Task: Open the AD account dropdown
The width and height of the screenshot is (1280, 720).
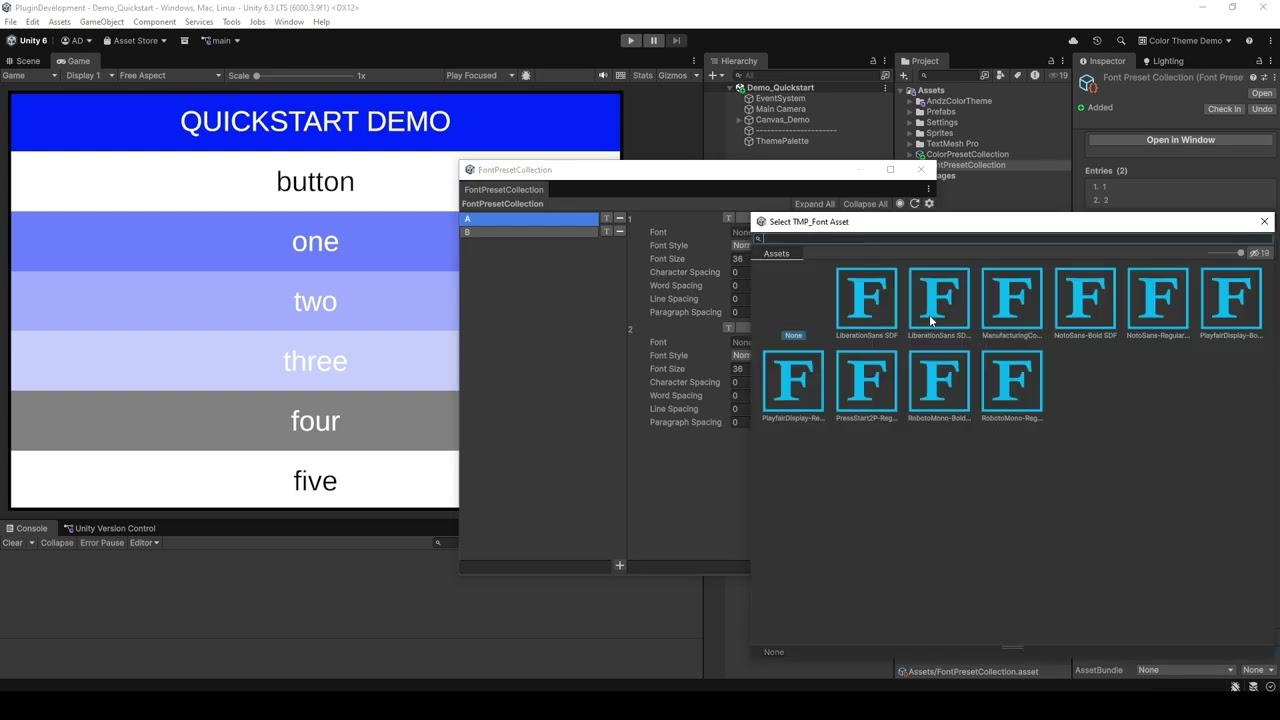Action: pyautogui.click(x=76, y=41)
